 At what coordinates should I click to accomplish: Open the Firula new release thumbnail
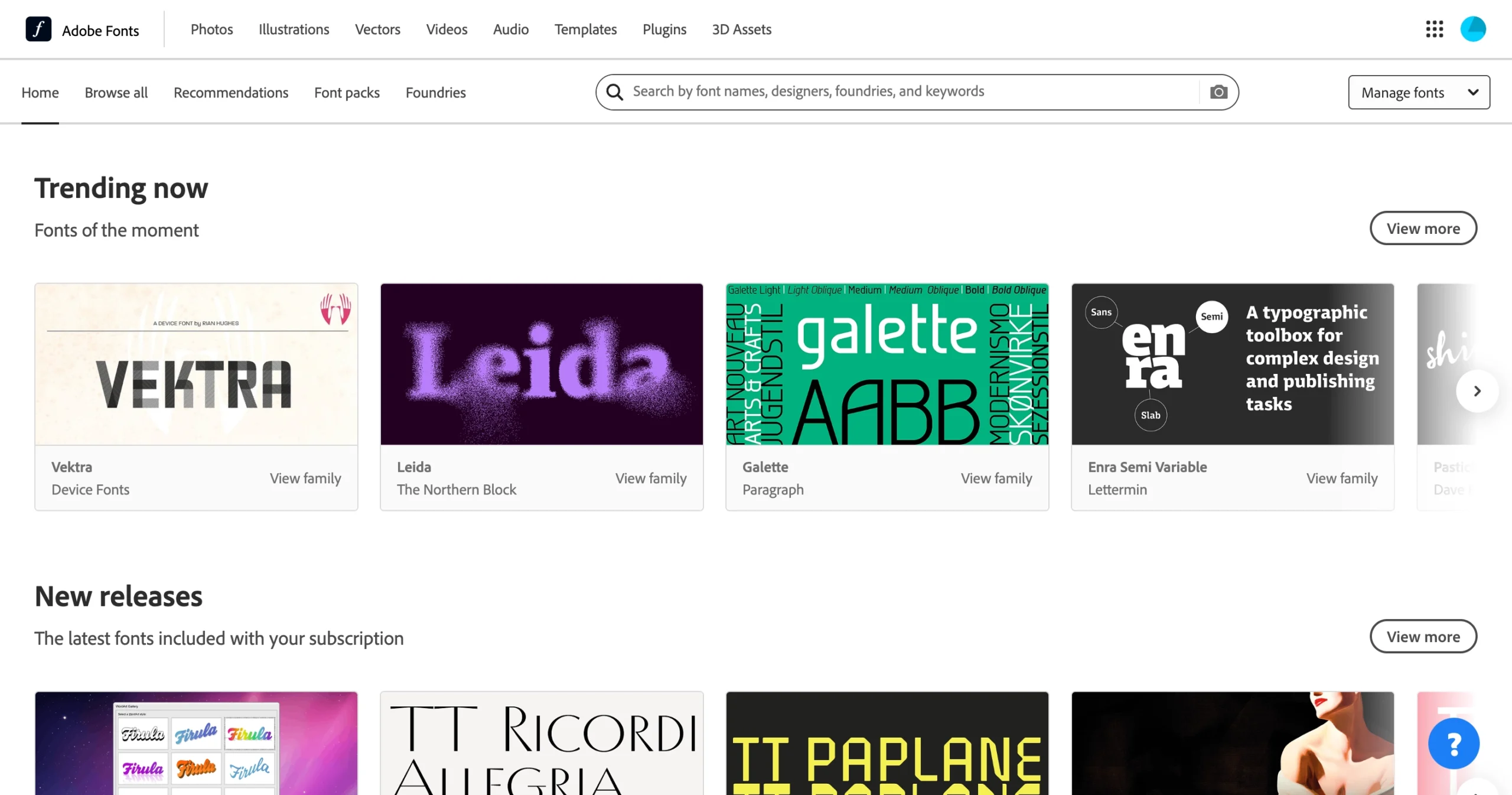[196, 744]
